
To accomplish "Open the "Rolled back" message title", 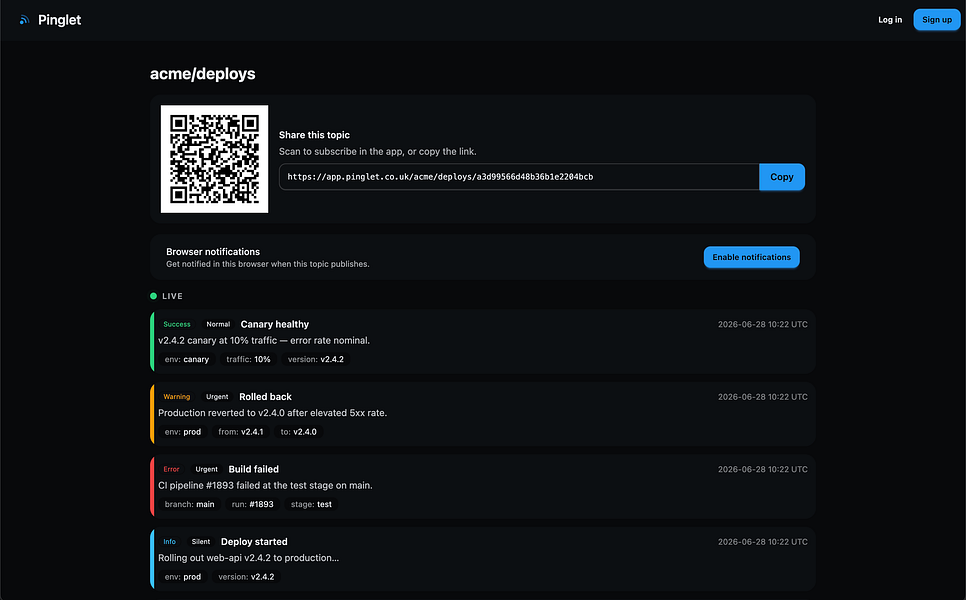I will point(266,397).
